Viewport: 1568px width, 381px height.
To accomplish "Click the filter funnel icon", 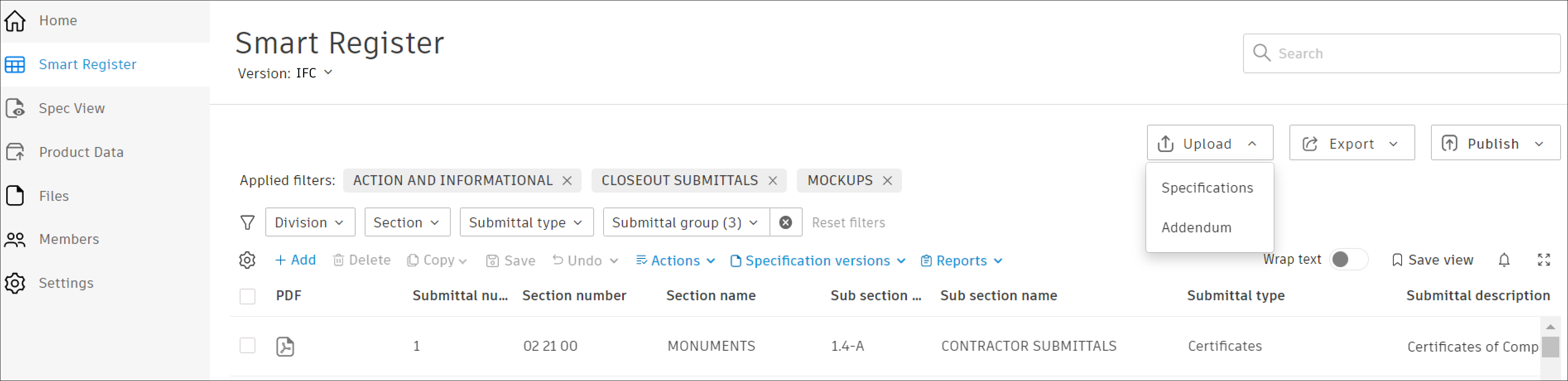I will [247, 223].
